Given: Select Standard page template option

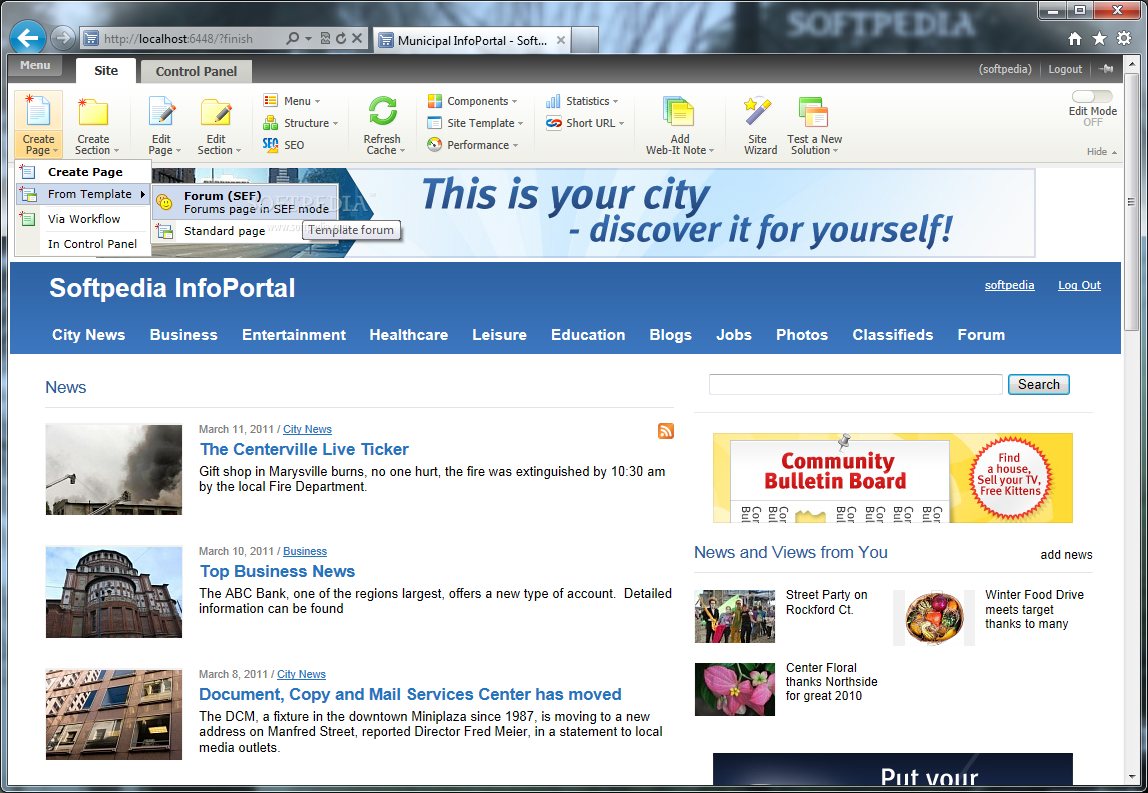Looking at the screenshot, I should click(224, 231).
